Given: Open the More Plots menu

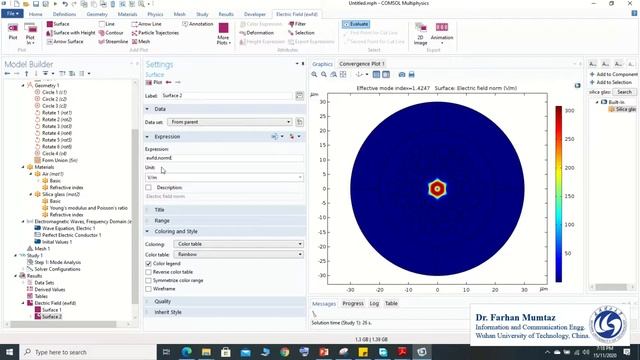Looking at the screenshot, I should pos(223,33).
